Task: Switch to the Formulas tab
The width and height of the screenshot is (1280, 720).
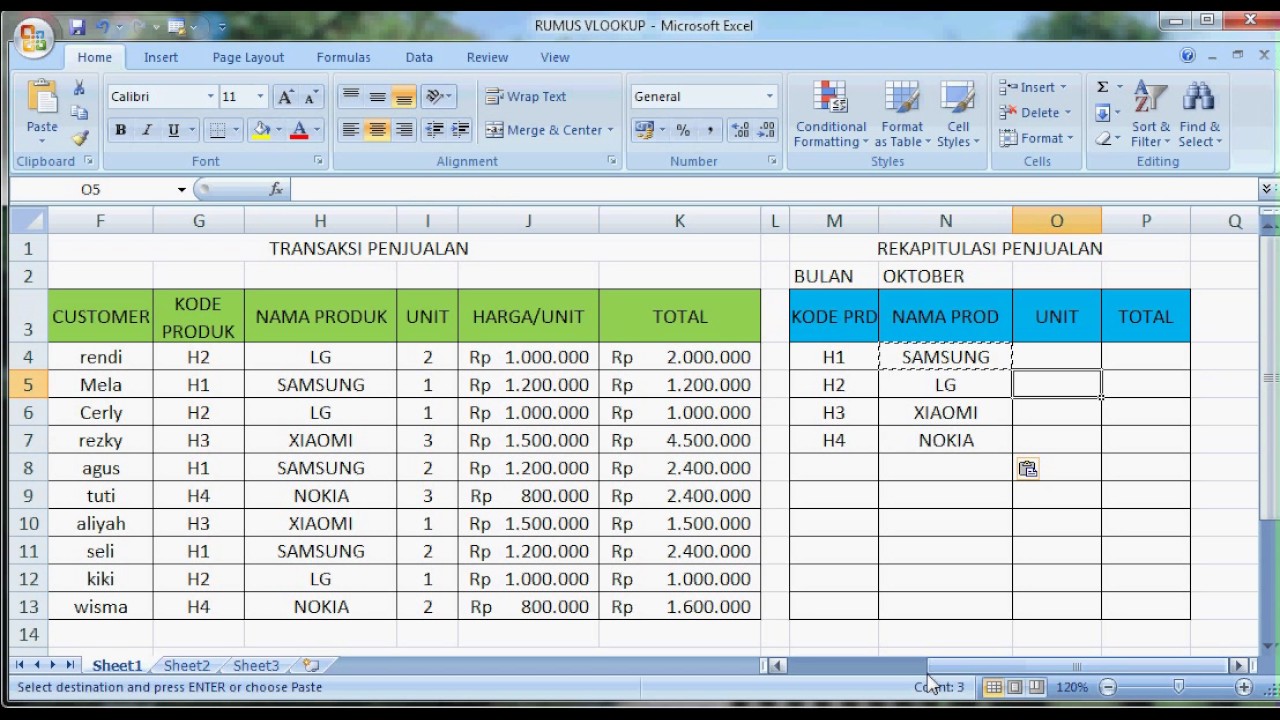Action: pyautogui.click(x=343, y=57)
